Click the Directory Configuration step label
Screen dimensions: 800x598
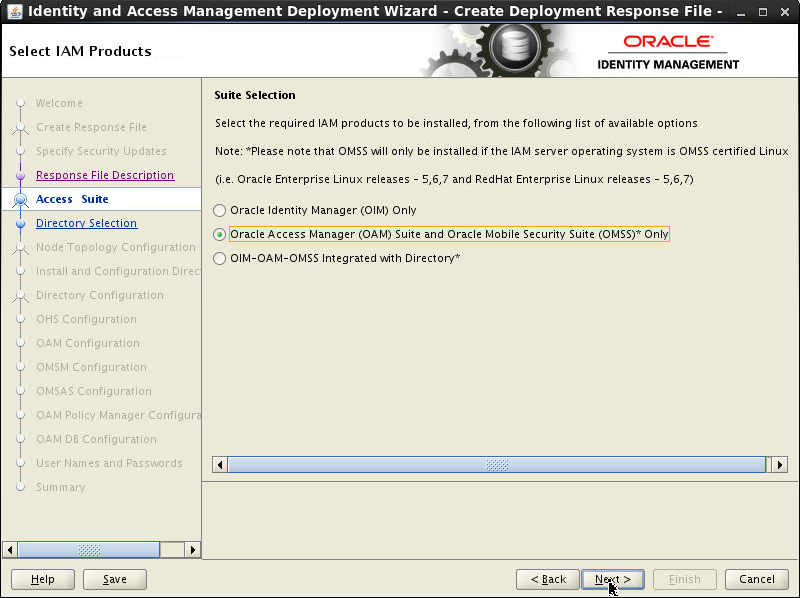[x=100, y=295]
